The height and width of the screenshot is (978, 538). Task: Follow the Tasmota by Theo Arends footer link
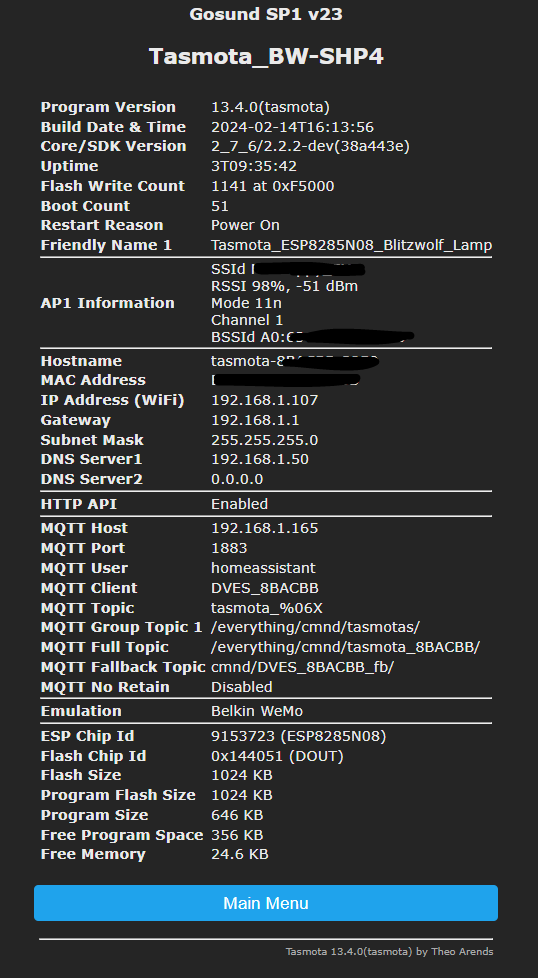click(389, 951)
